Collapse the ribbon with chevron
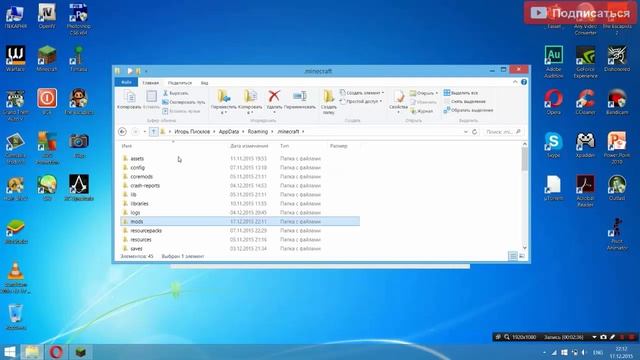This screenshot has width=640, height=360. [515, 82]
